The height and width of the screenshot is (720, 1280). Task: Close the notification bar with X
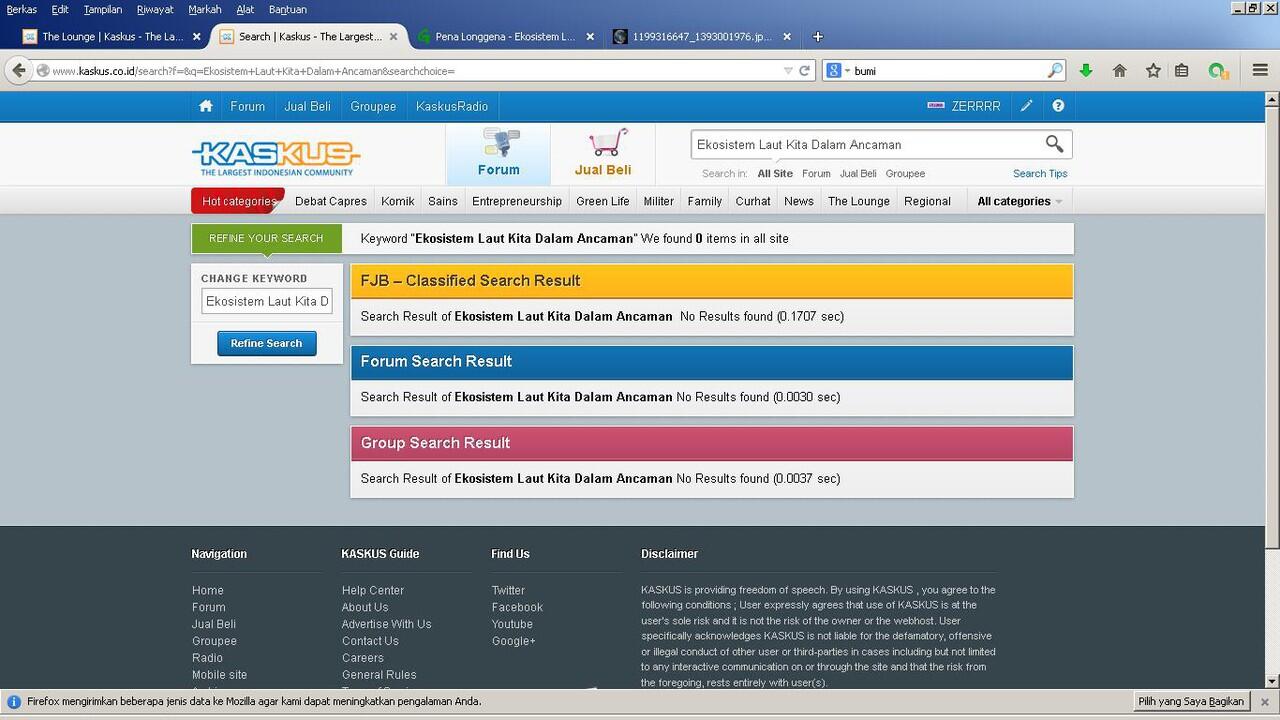(x=1264, y=702)
